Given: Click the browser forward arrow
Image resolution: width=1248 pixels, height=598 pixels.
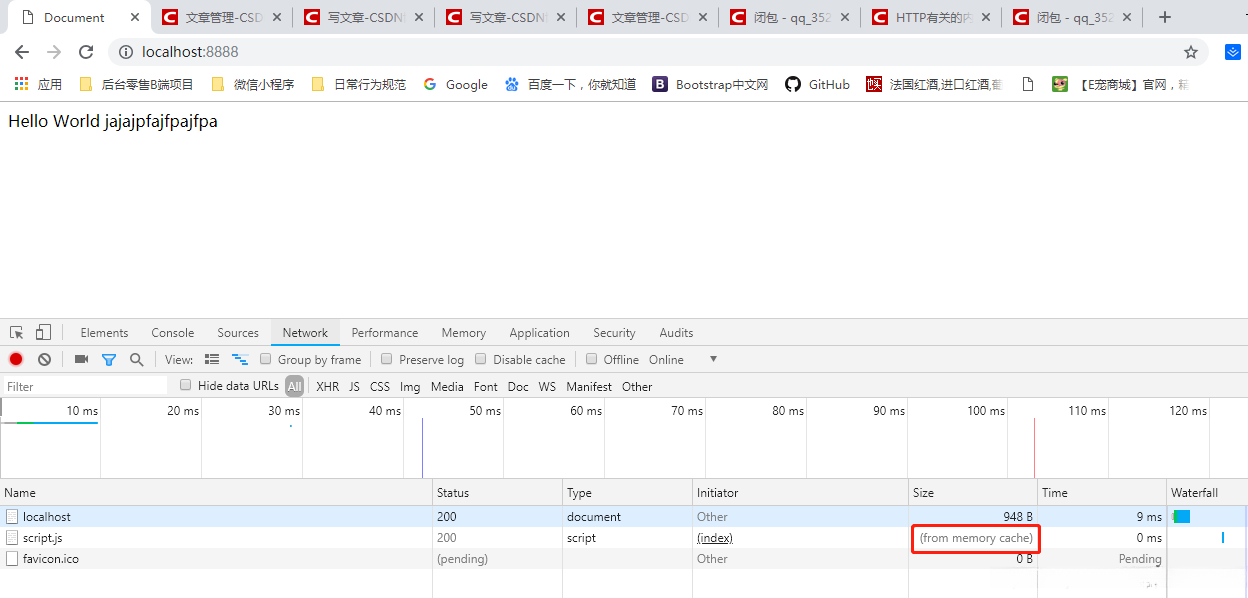Looking at the screenshot, I should click(x=54, y=52).
